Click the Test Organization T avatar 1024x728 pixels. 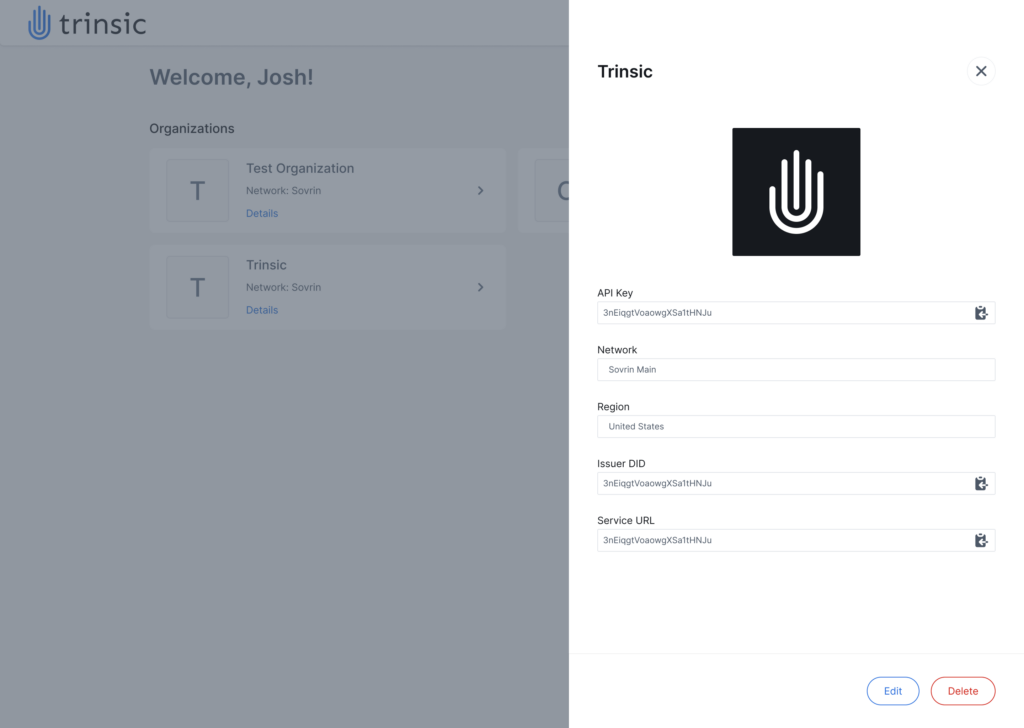[x=197, y=191]
